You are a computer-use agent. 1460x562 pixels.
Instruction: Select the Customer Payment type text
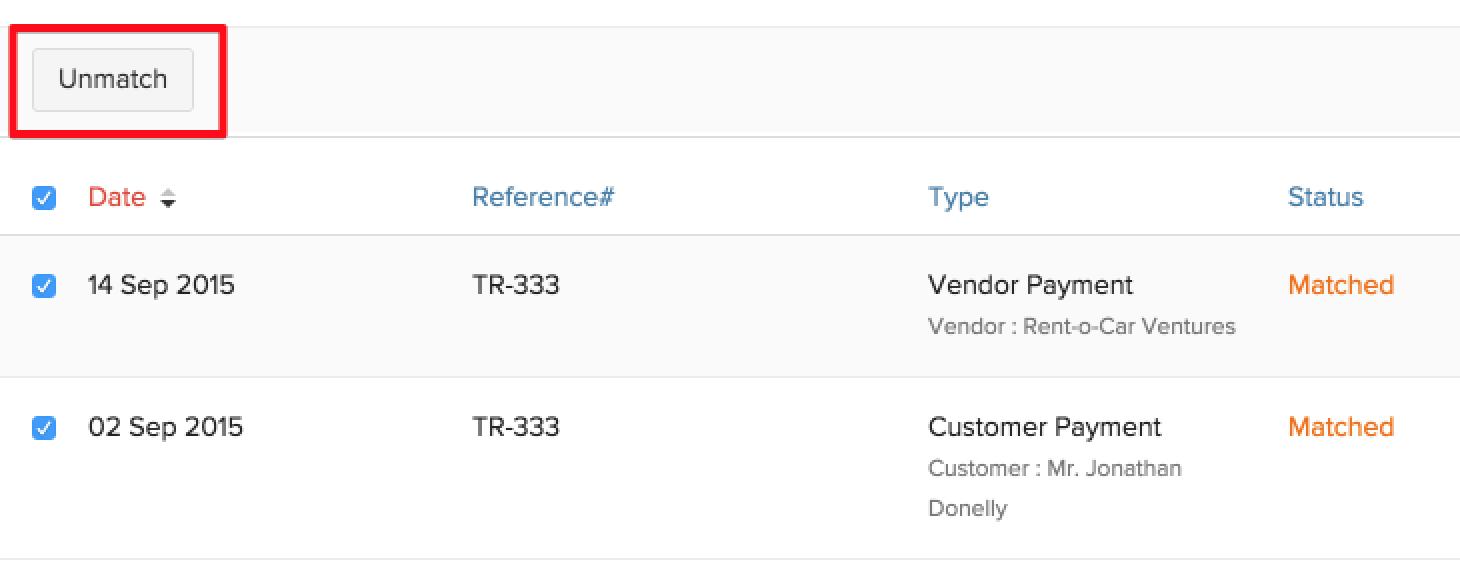1044,427
